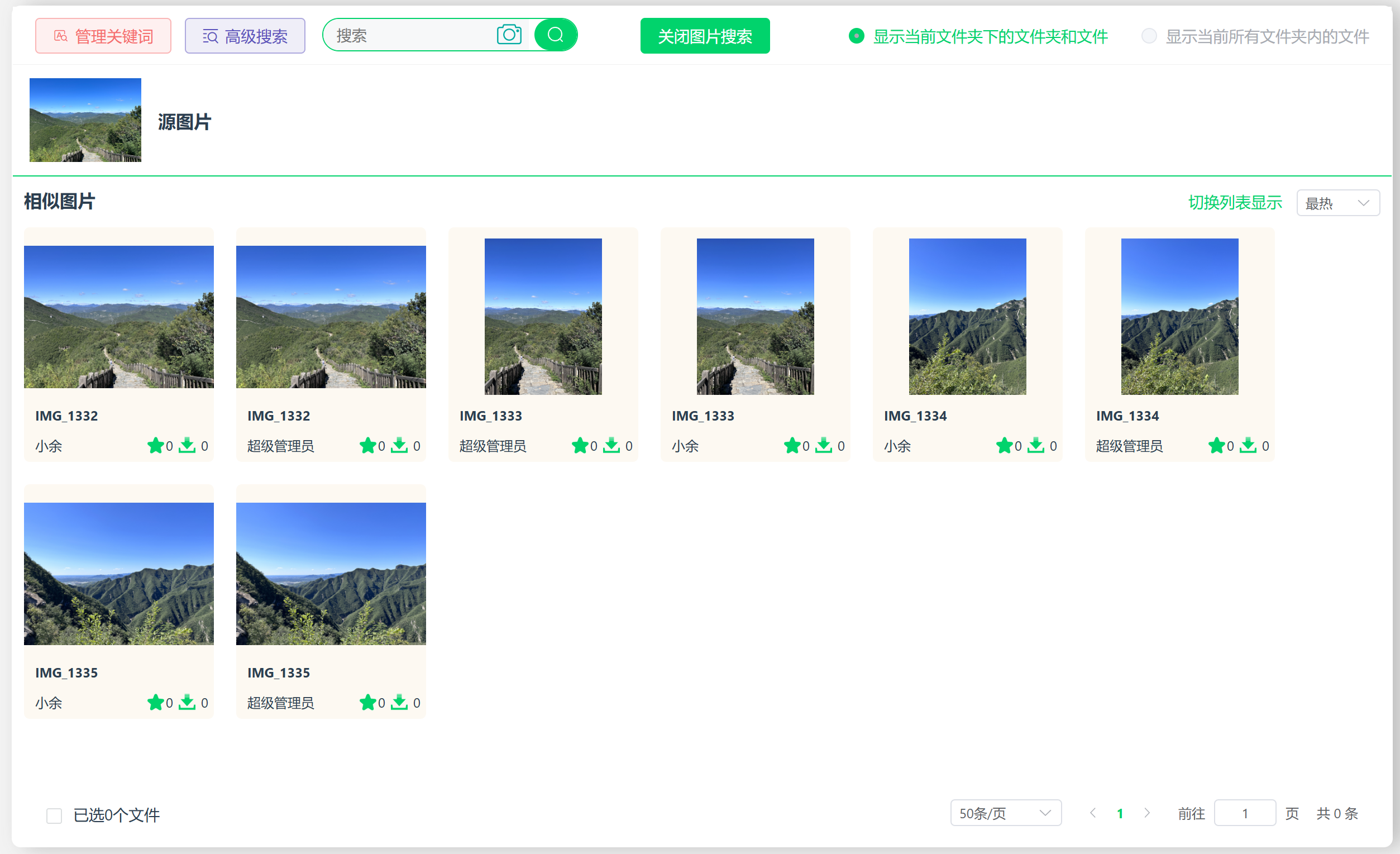Go to next page with right chevron
The height and width of the screenshot is (854, 1400).
(x=1147, y=814)
